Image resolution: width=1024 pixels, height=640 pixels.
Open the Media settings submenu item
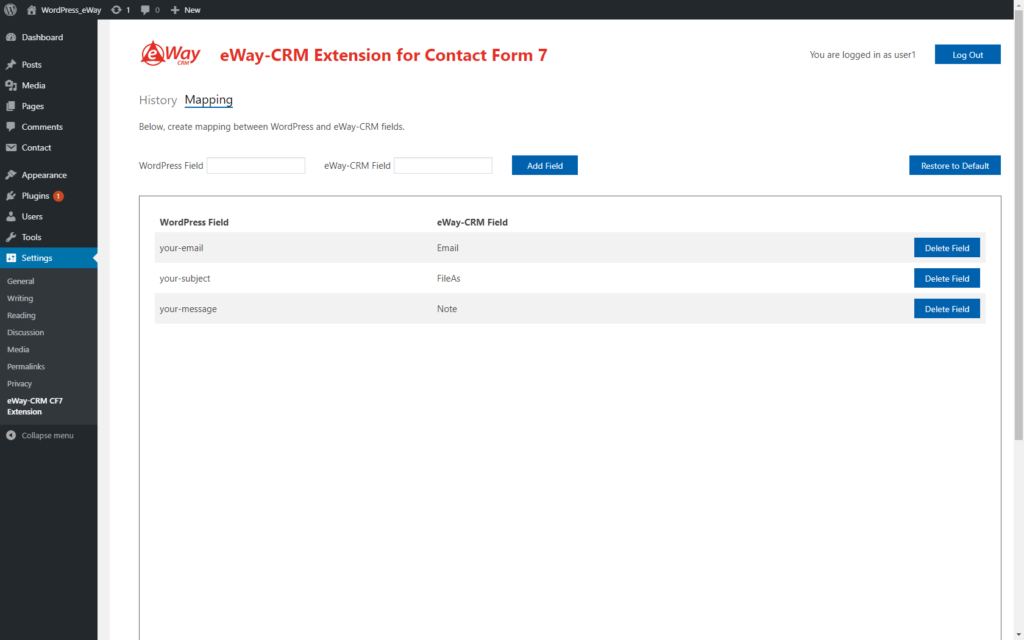coord(18,349)
